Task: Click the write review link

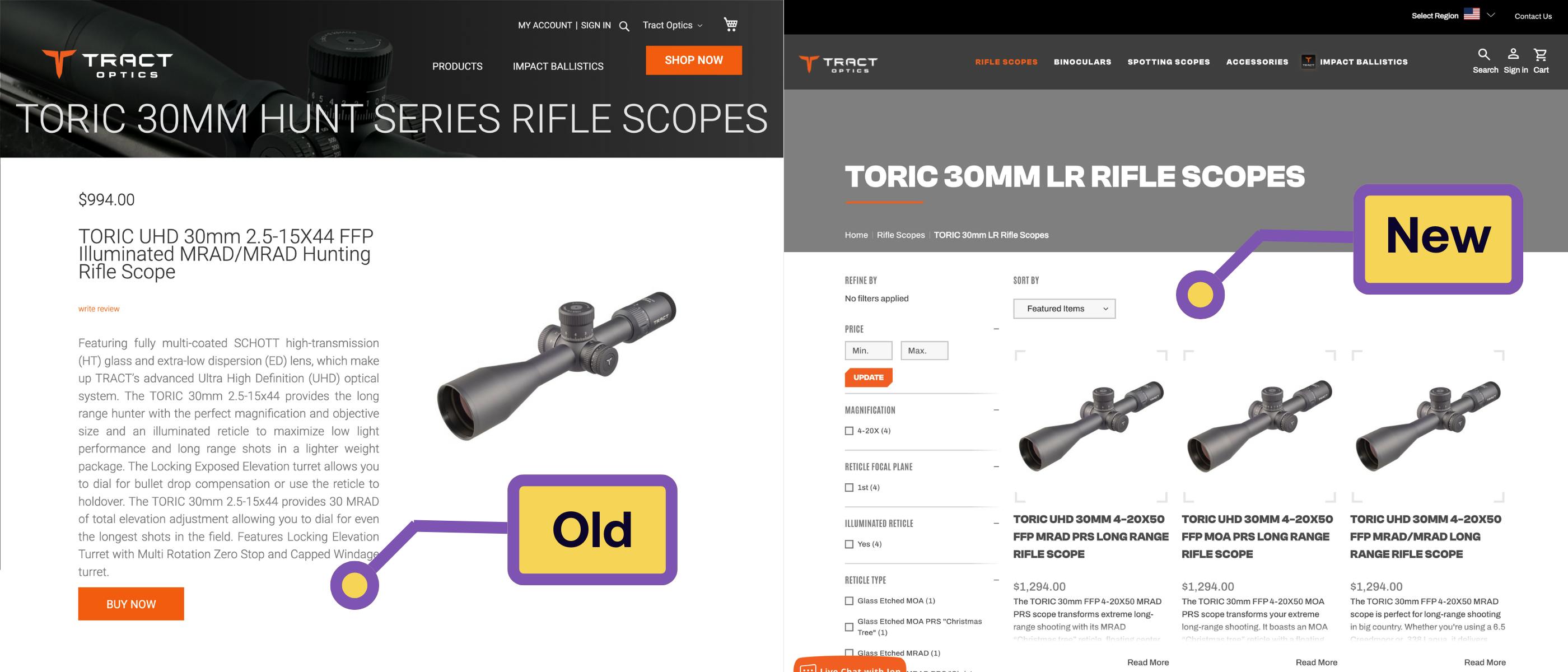Action: point(99,309)
